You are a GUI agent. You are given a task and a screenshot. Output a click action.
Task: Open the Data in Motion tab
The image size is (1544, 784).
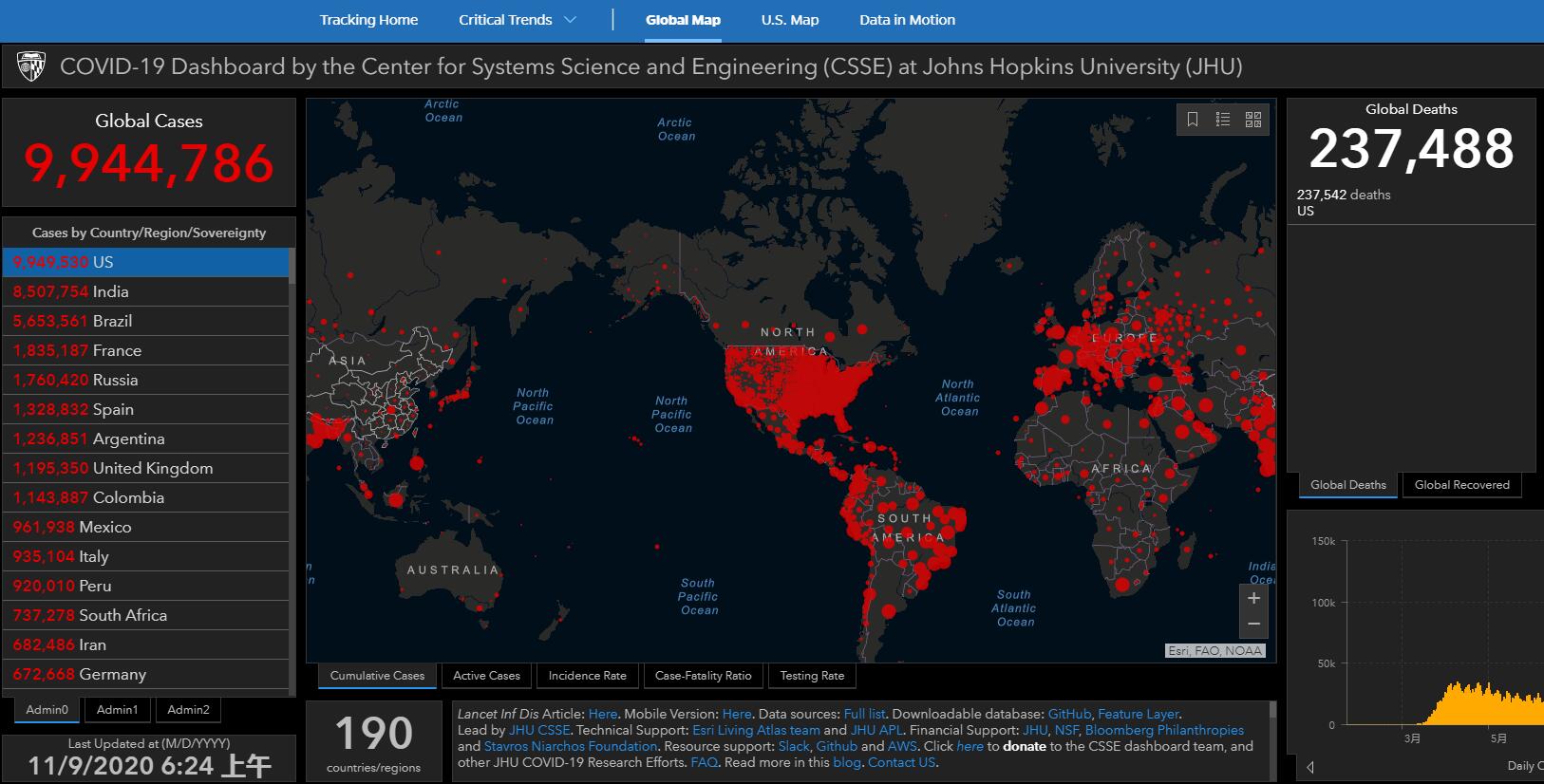(907, 20)
